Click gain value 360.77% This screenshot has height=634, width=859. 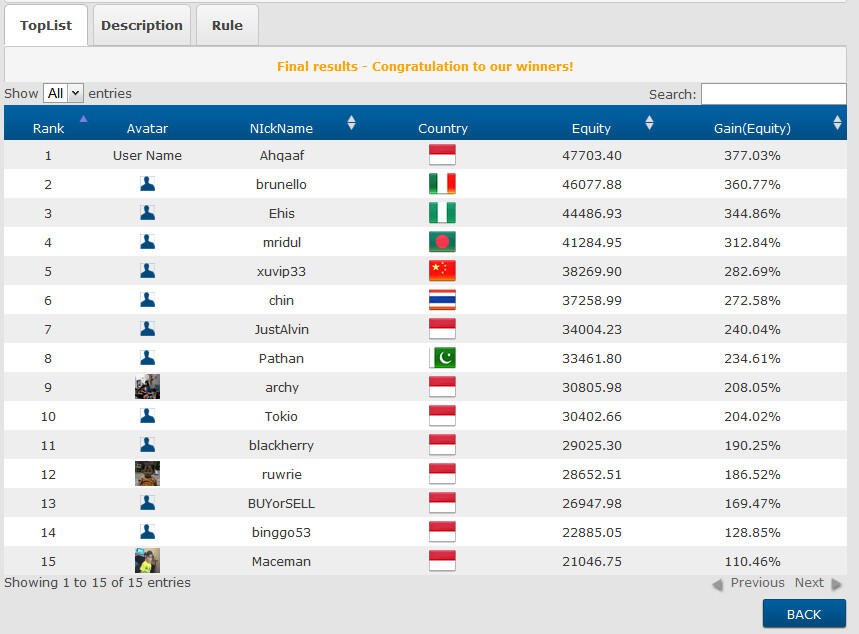click(752, 185)
